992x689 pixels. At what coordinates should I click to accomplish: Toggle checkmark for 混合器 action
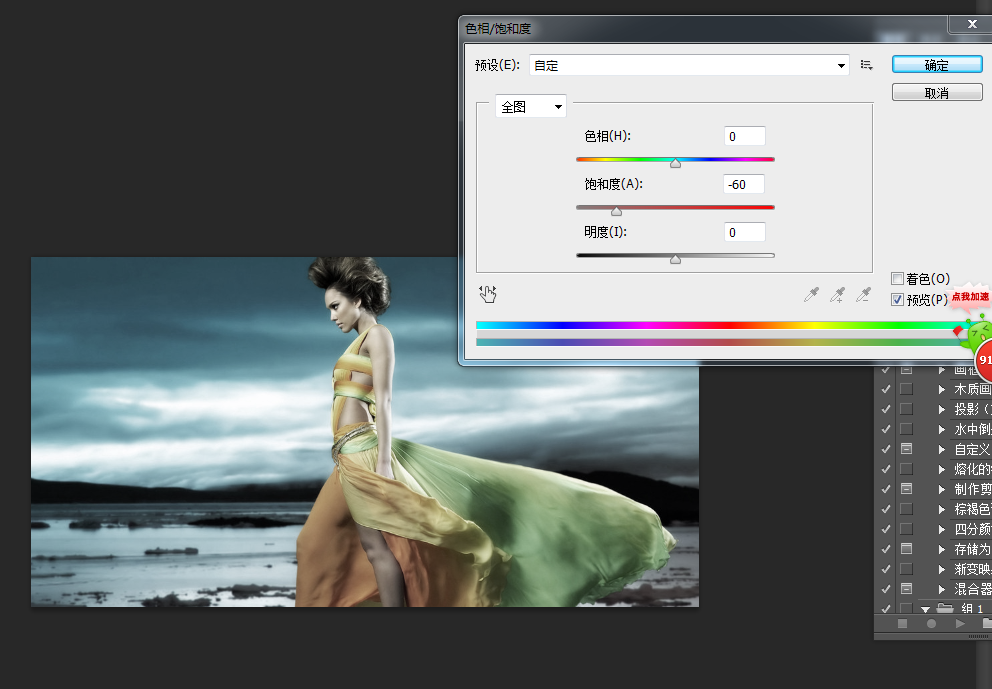click(885, 589)
